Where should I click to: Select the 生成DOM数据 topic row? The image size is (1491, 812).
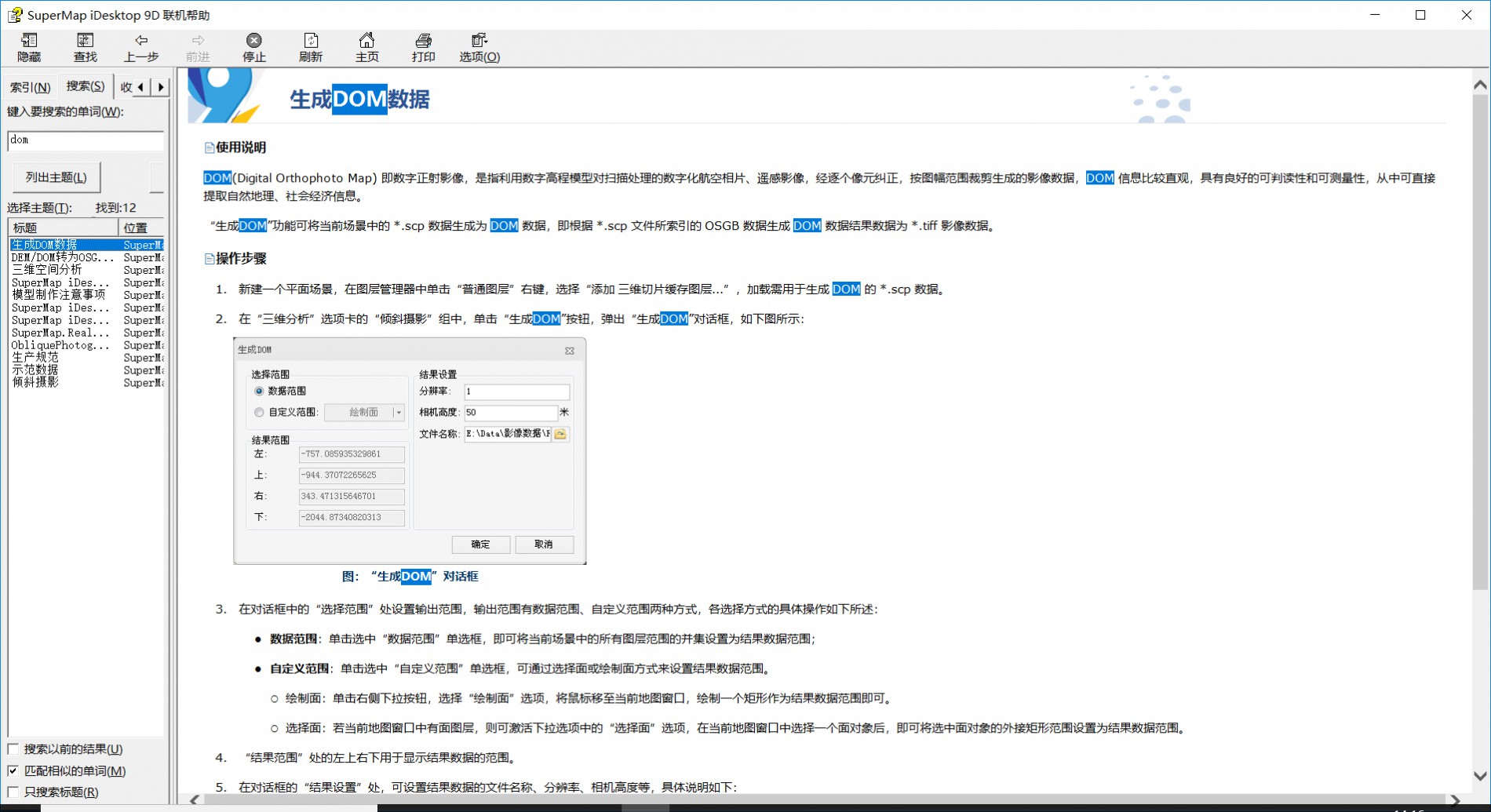coord(86,245)
